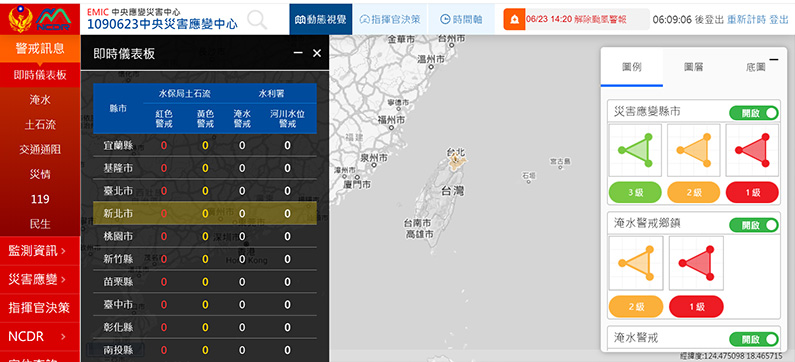Viewport: 795px width, 362px height.
Task: Open 交通通阻 sidebar item
Action: tap(40, 150)
